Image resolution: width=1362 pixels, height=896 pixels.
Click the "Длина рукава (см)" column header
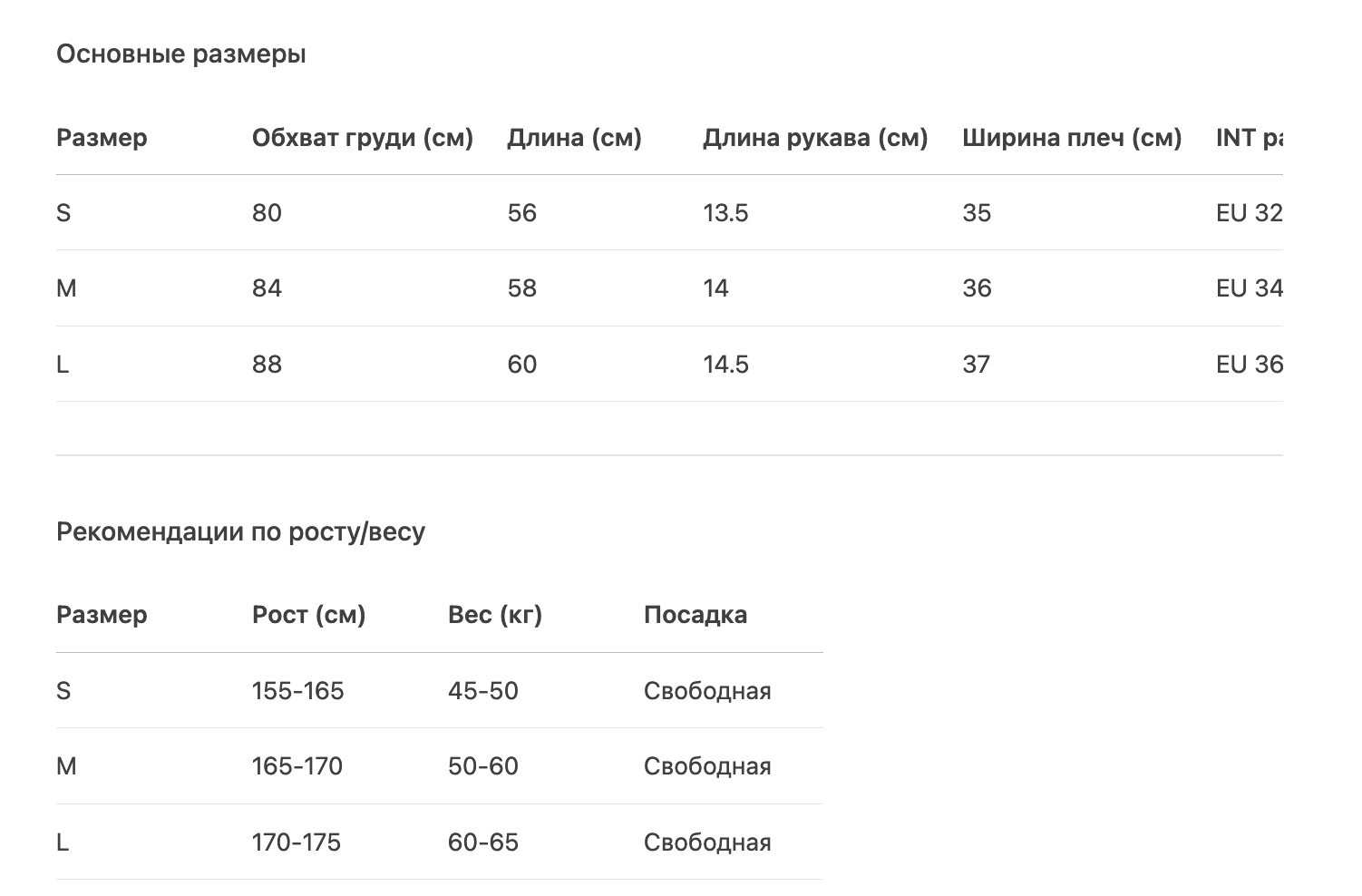[815, 138]
